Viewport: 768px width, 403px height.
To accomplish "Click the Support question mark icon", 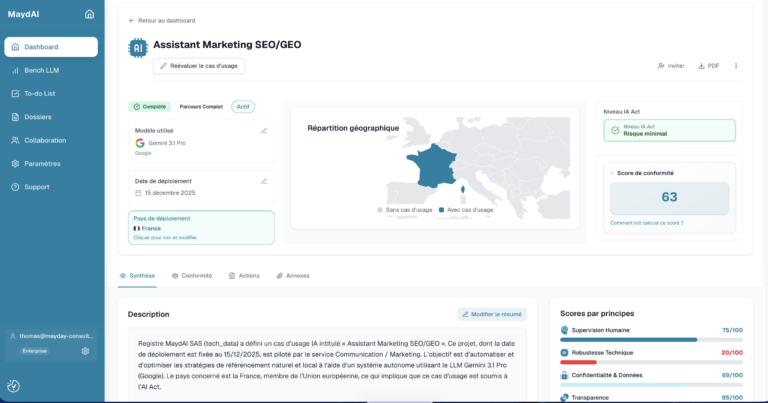I will [x=15, y=187].
